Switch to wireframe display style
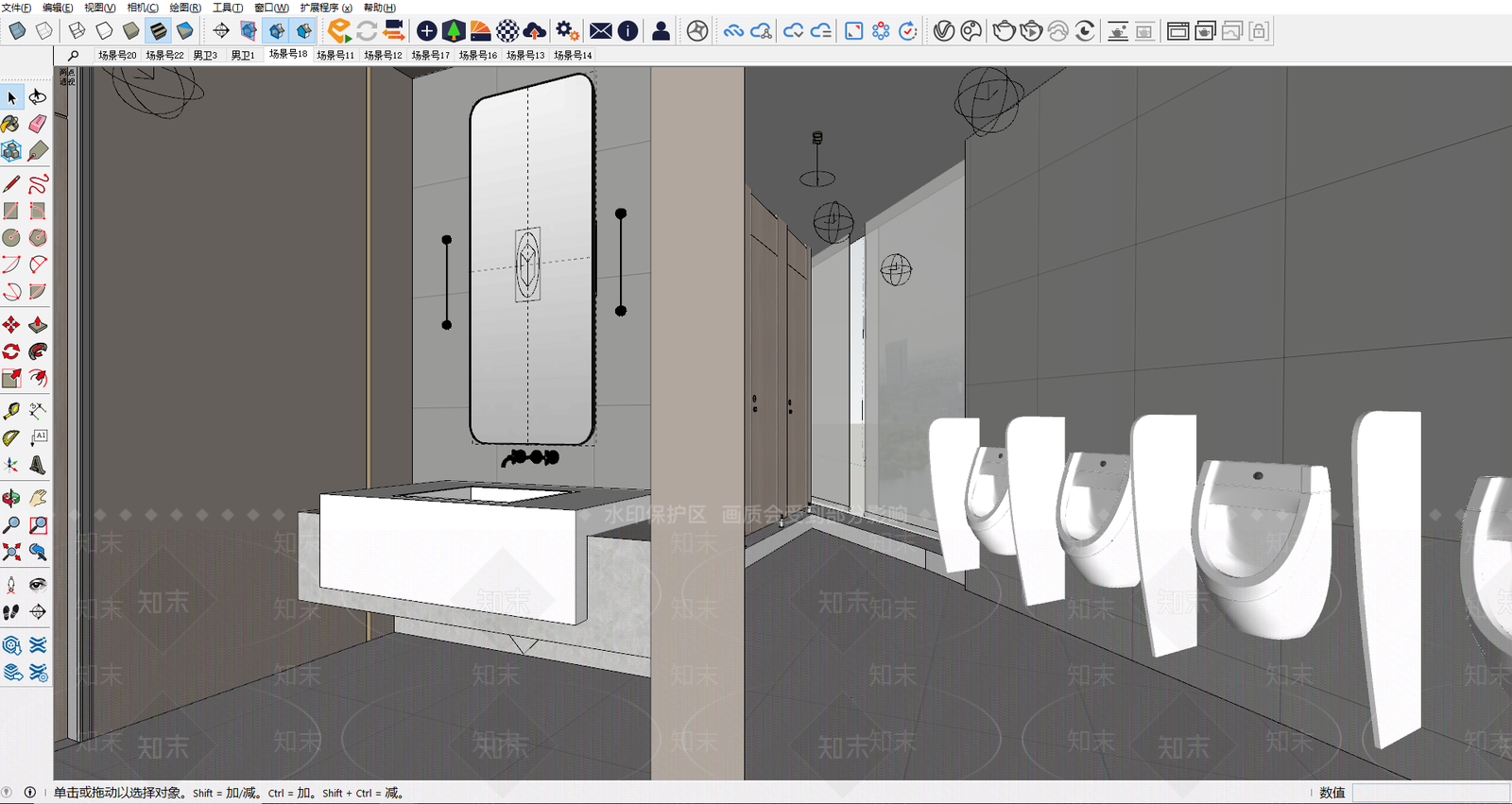This screenshot has width=1512, height=804. point(77,31)
